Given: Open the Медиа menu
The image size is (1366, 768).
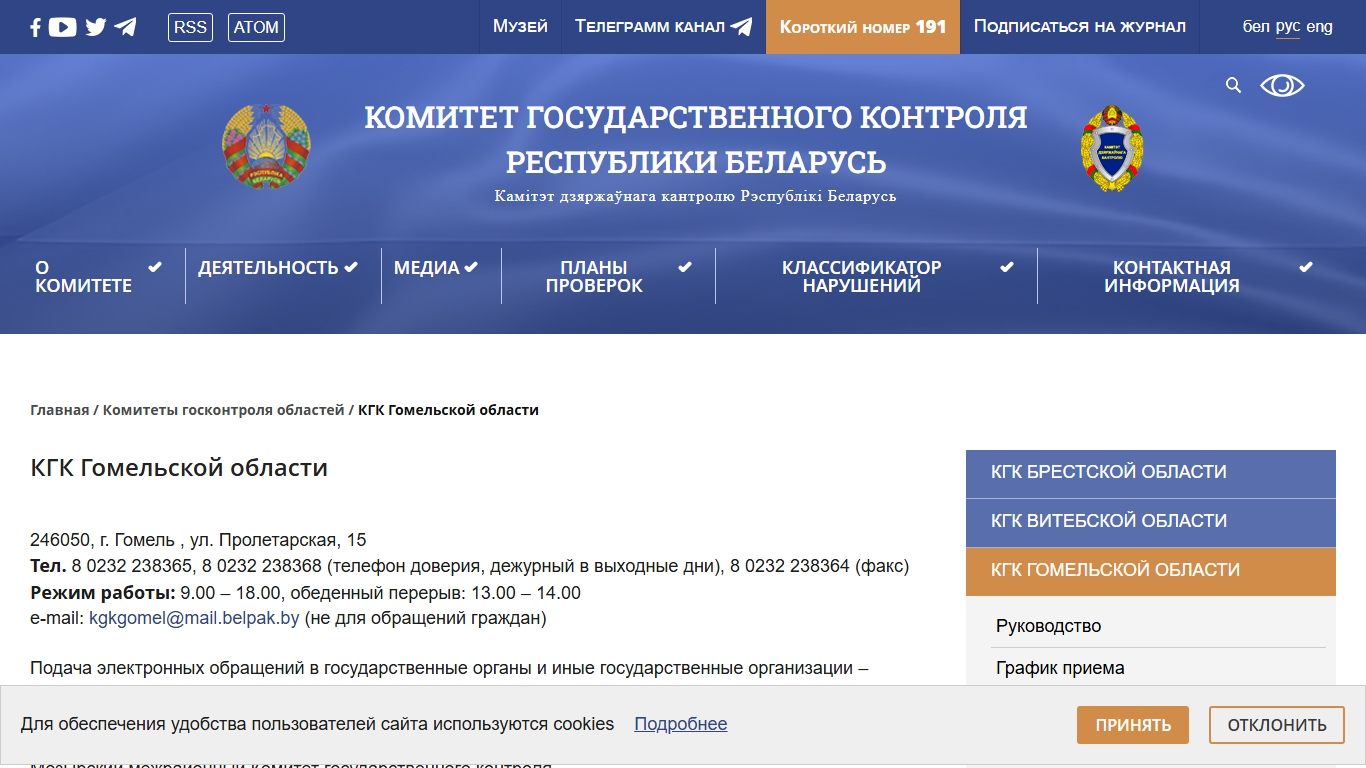Looking at the screenshot, I should tap(427, 267).
